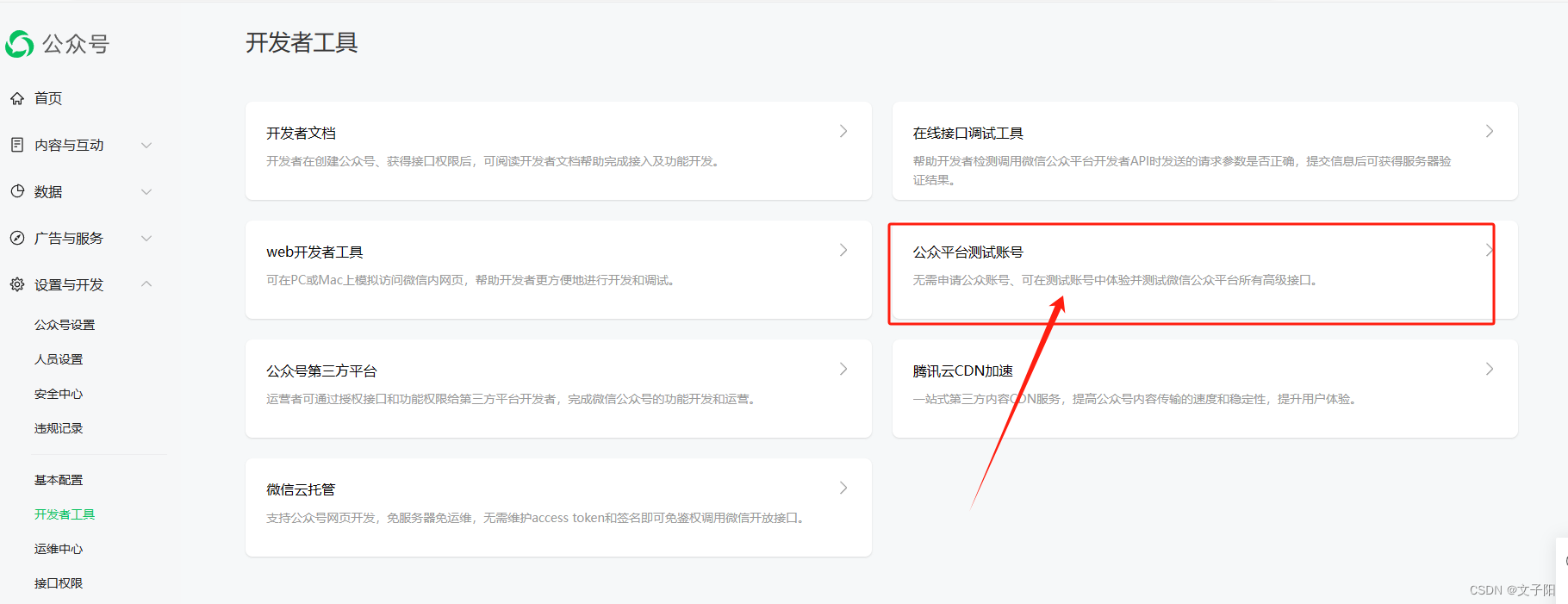Image resolution: width=1568 pixels, height=604 pixels.
Task: Select 基本配置 submenu item
Action: point(59,480)
